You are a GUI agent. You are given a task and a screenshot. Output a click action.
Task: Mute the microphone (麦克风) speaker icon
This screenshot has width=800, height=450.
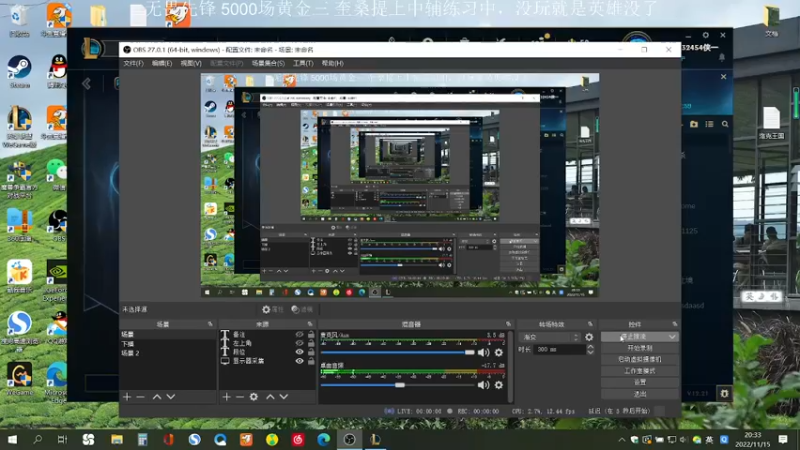(483, 352)
